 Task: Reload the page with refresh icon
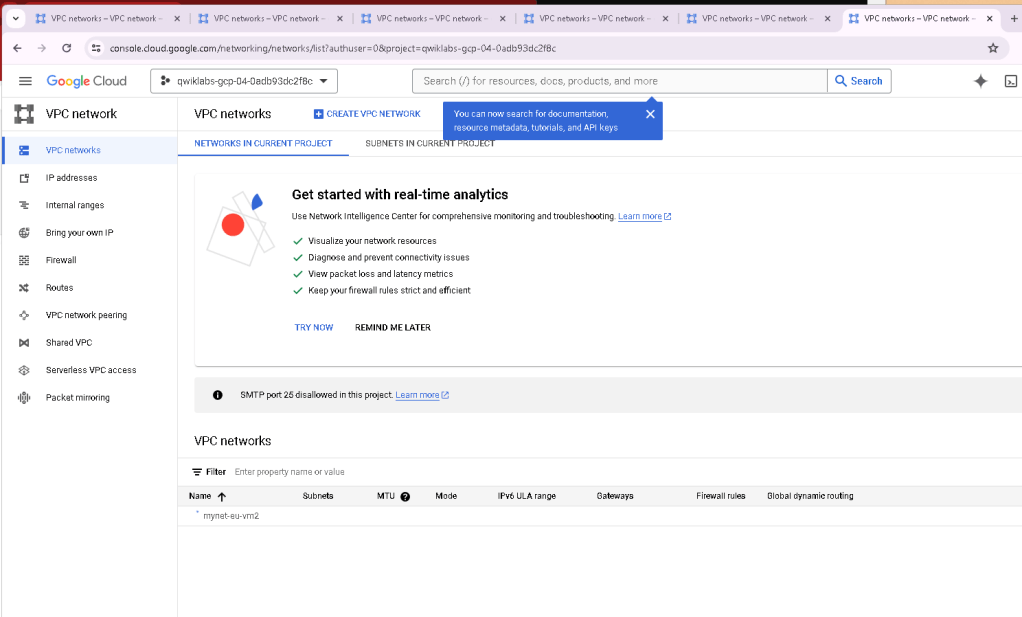[66, 48]
